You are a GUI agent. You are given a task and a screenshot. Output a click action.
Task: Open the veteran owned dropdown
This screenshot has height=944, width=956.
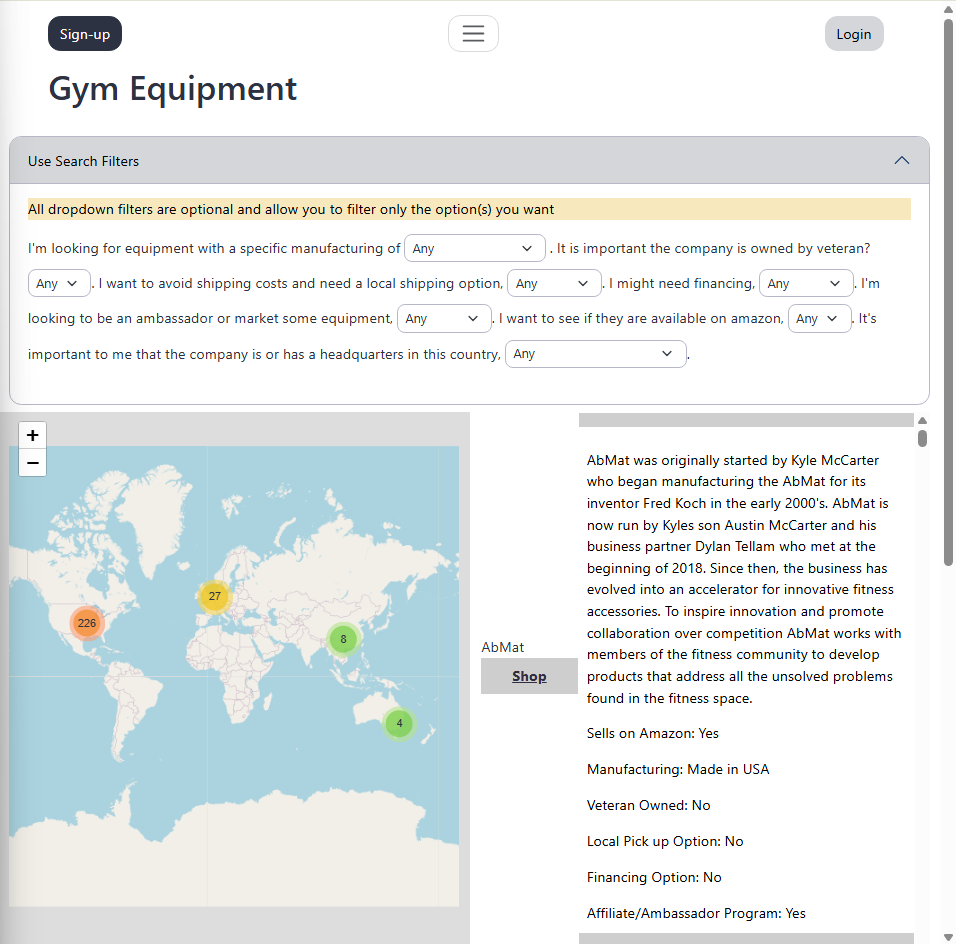[x=59, y=283]
